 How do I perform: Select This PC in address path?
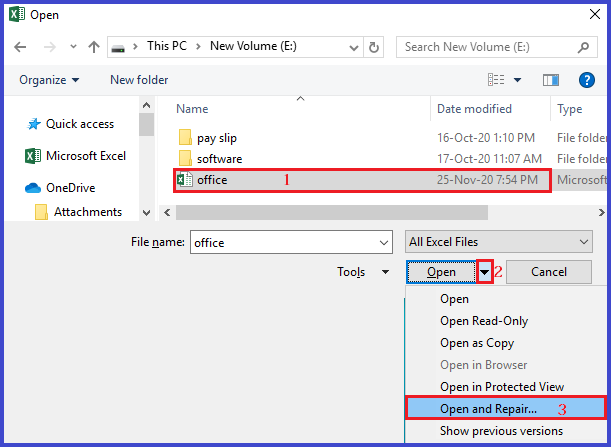167,46
